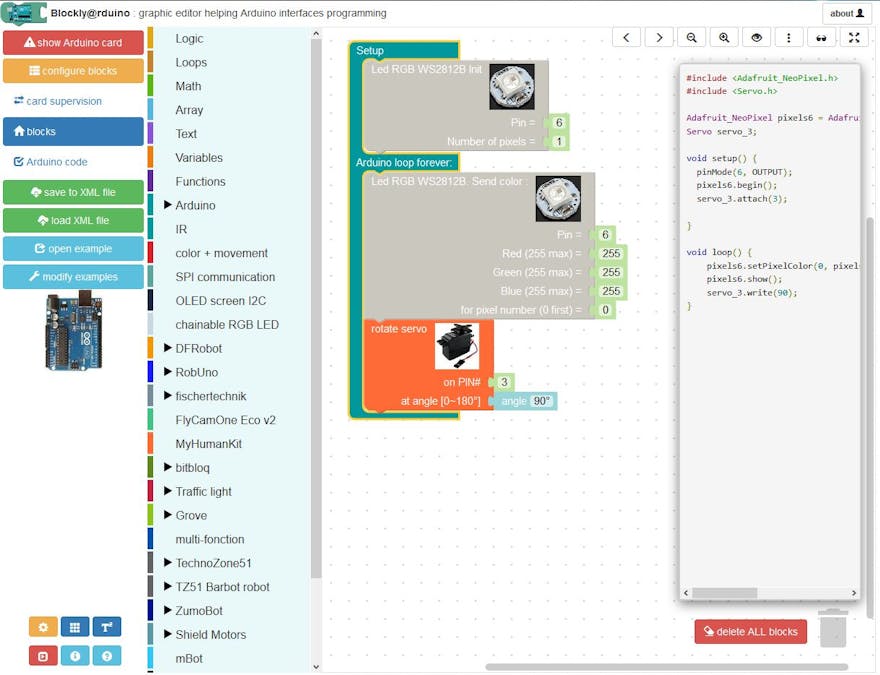Click the expand fullscreen icon
The width and height of the screenshot is (880, 675).
tap(855, 37)
